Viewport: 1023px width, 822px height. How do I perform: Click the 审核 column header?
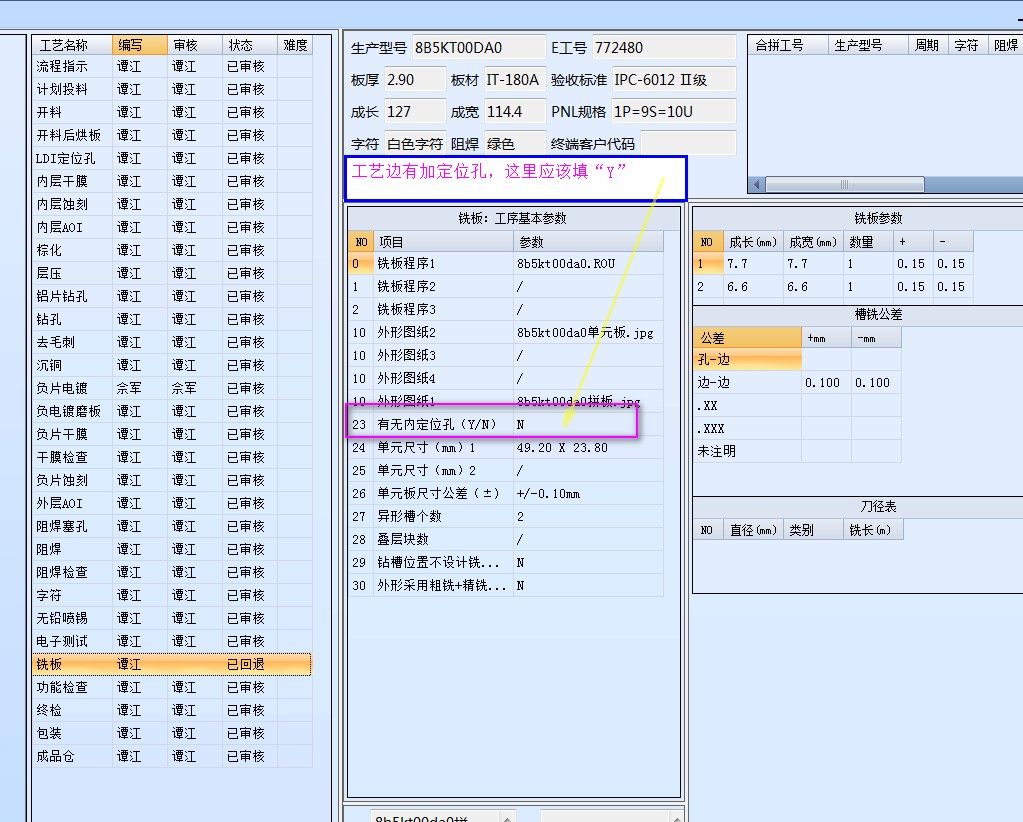[x=194, y=45]
